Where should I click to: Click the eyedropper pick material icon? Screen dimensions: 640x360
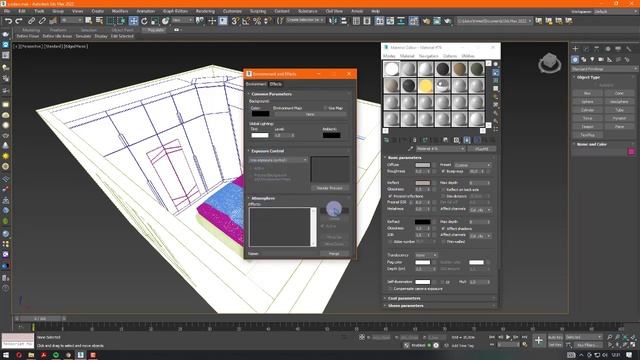(410, 149)
